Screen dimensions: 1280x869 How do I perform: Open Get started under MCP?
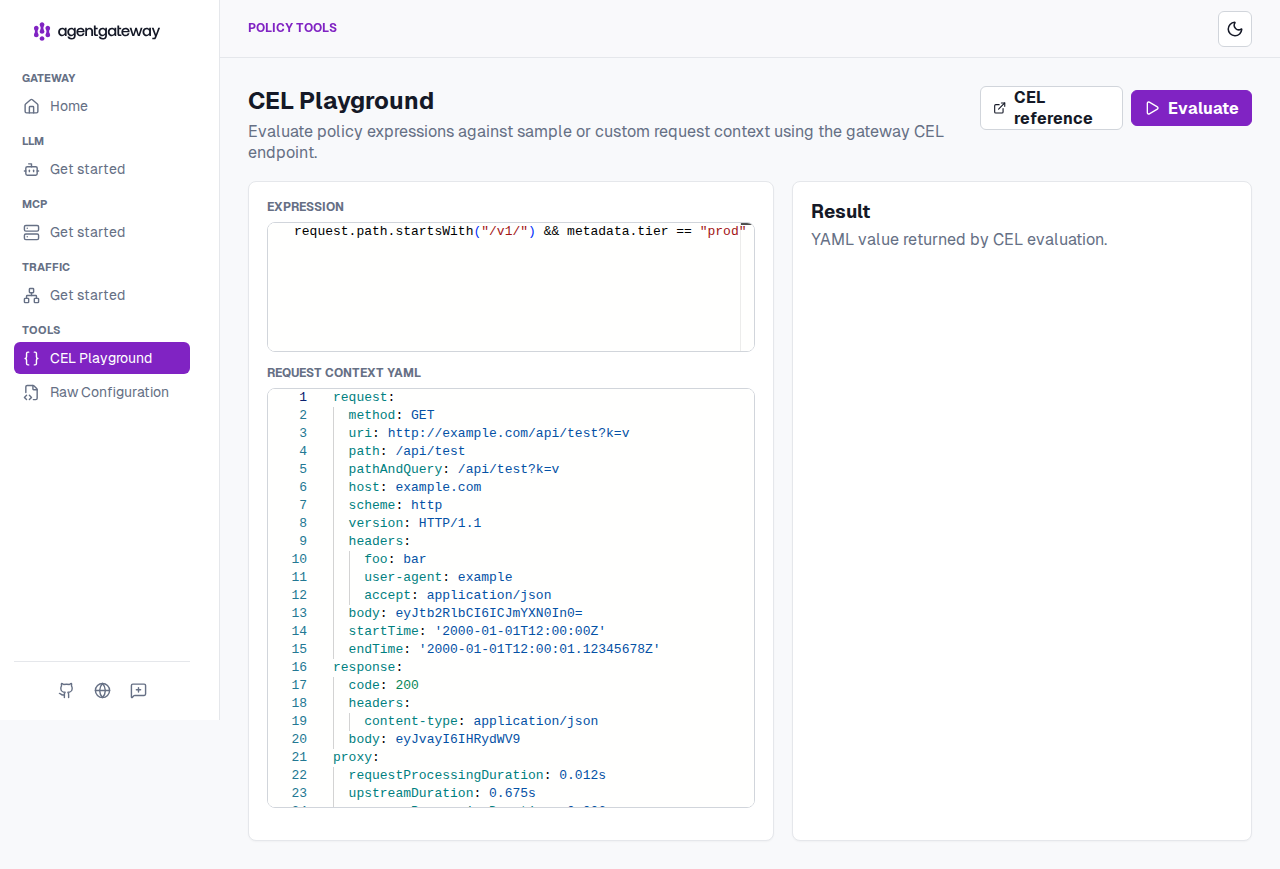pyautogui.click(x=102, y=232)
